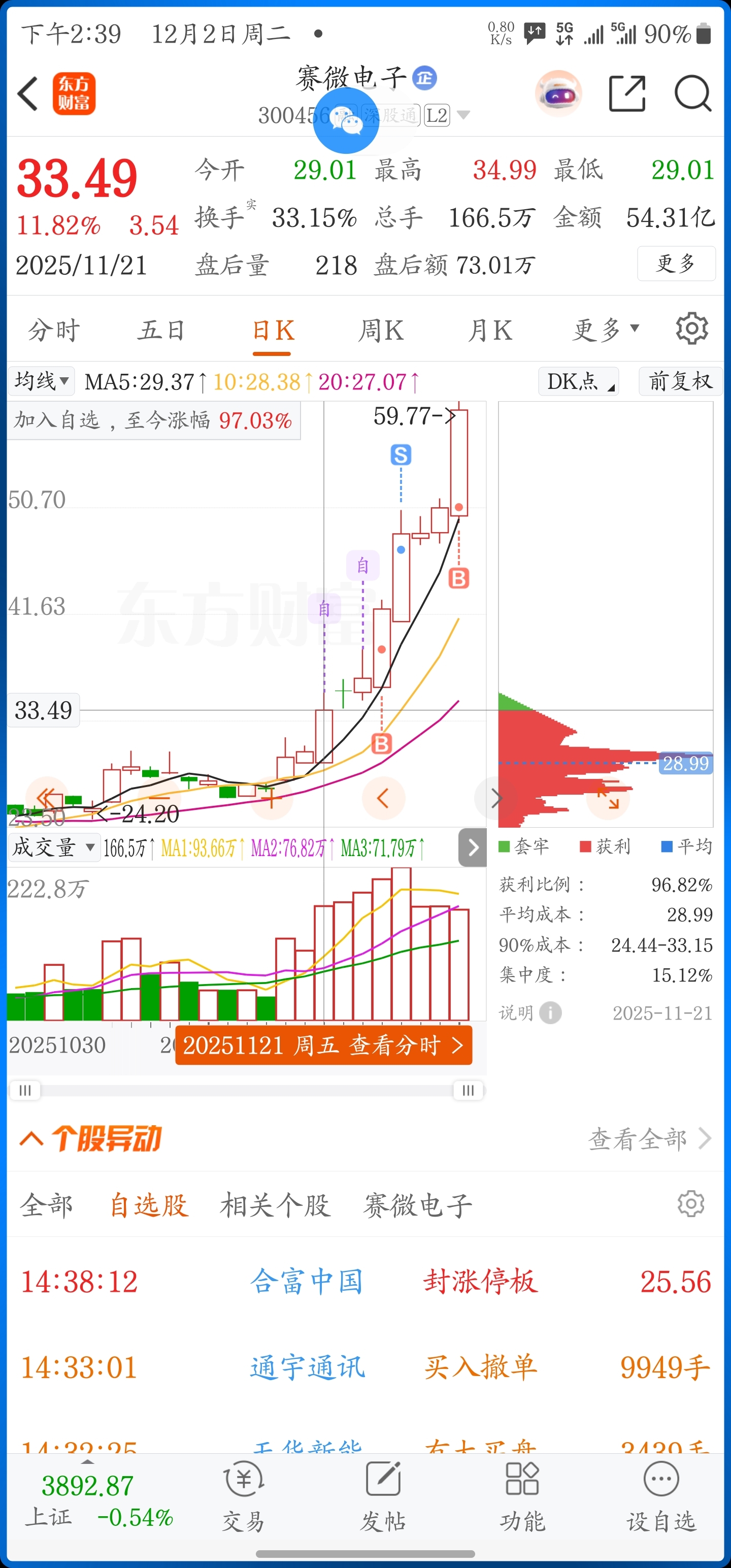This screenshot has width=731, height=1568.
Task: Open 查看全部 for stock movements
Action: click(x=649, y=1138)
